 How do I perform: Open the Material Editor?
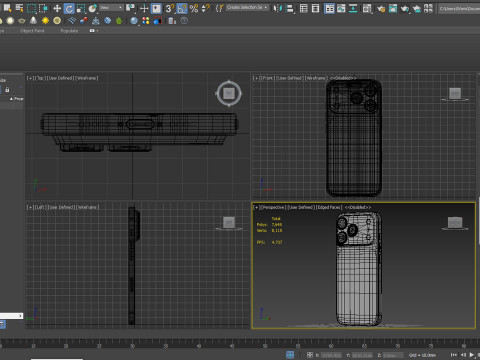(x=367, y=8)
